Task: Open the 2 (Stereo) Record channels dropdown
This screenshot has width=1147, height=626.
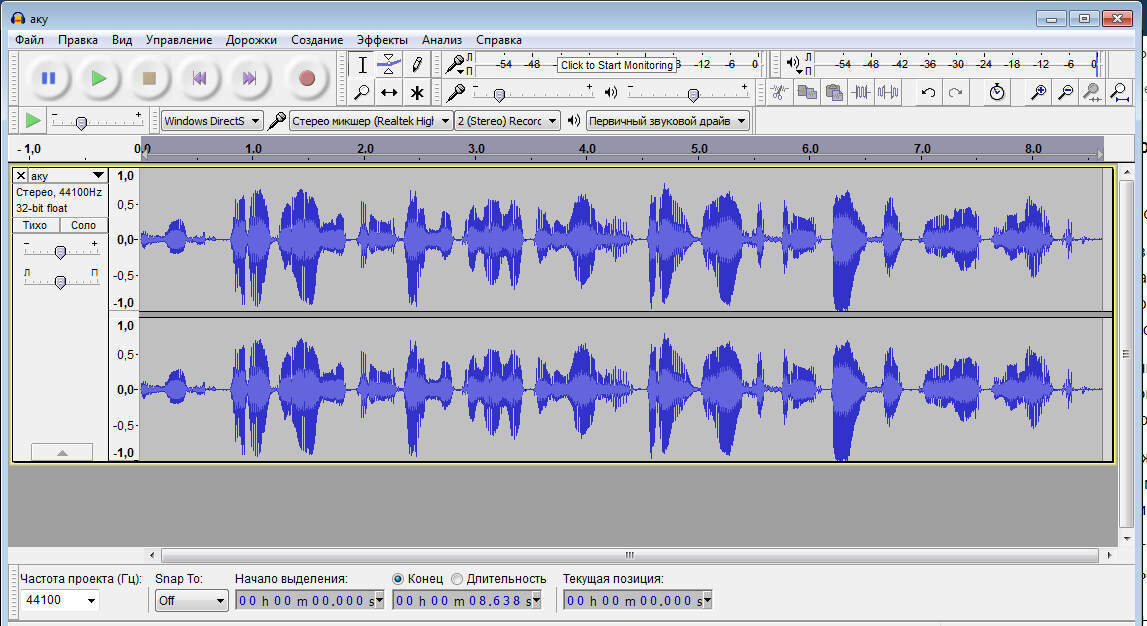Action: pos(507,121)
